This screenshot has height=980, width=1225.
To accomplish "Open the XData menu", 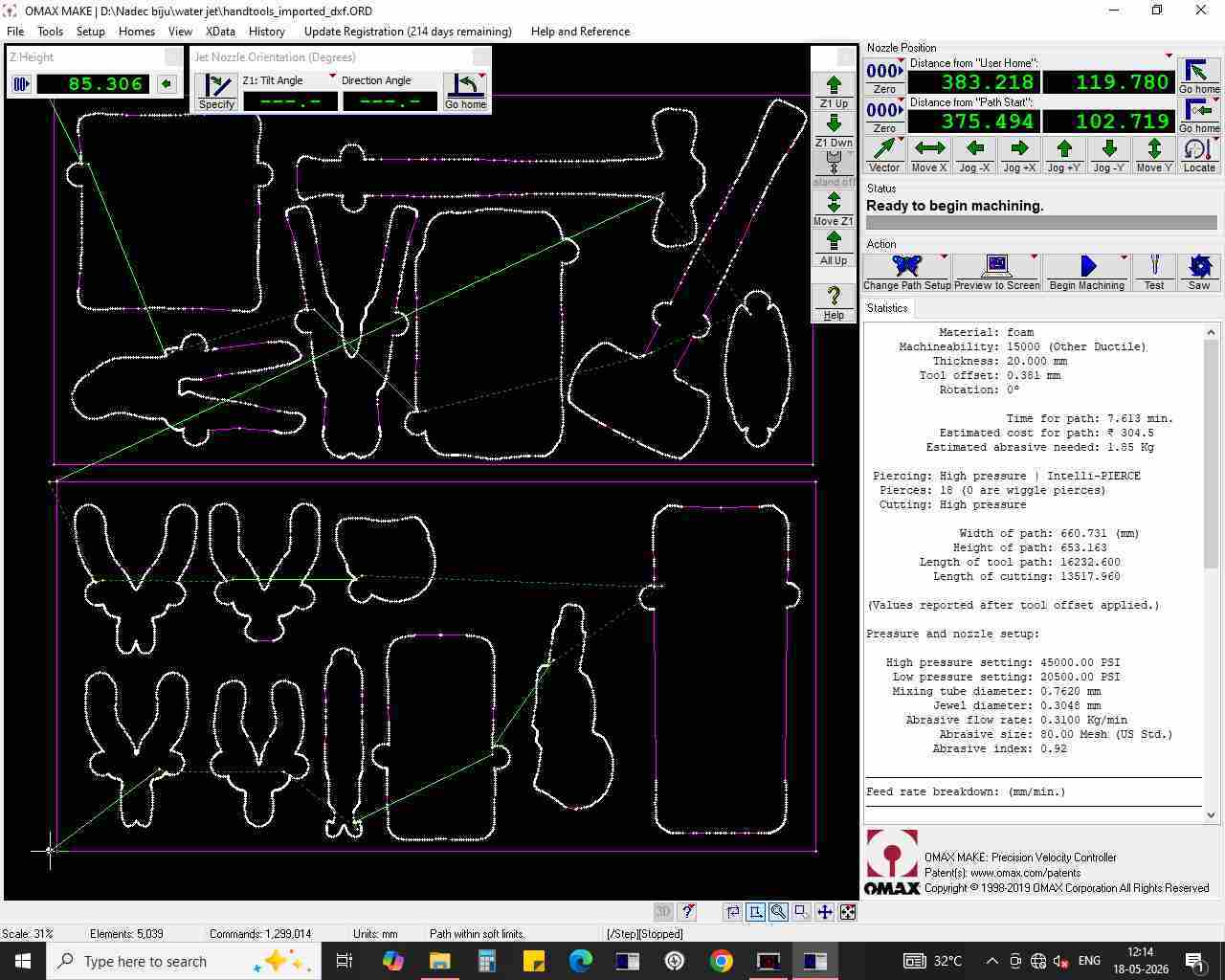I will click(220, 32).
